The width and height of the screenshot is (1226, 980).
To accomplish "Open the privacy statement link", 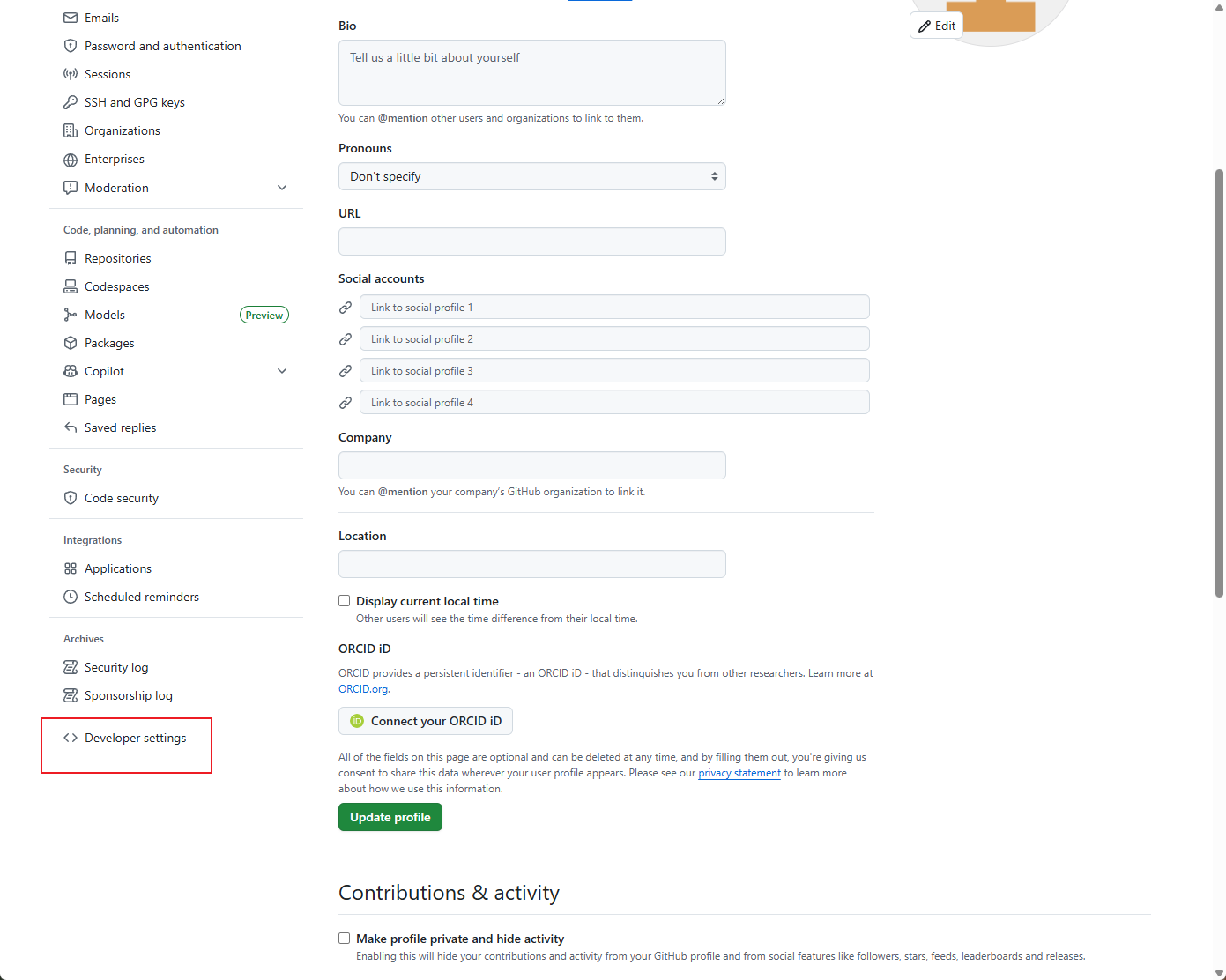I will 739,773.
